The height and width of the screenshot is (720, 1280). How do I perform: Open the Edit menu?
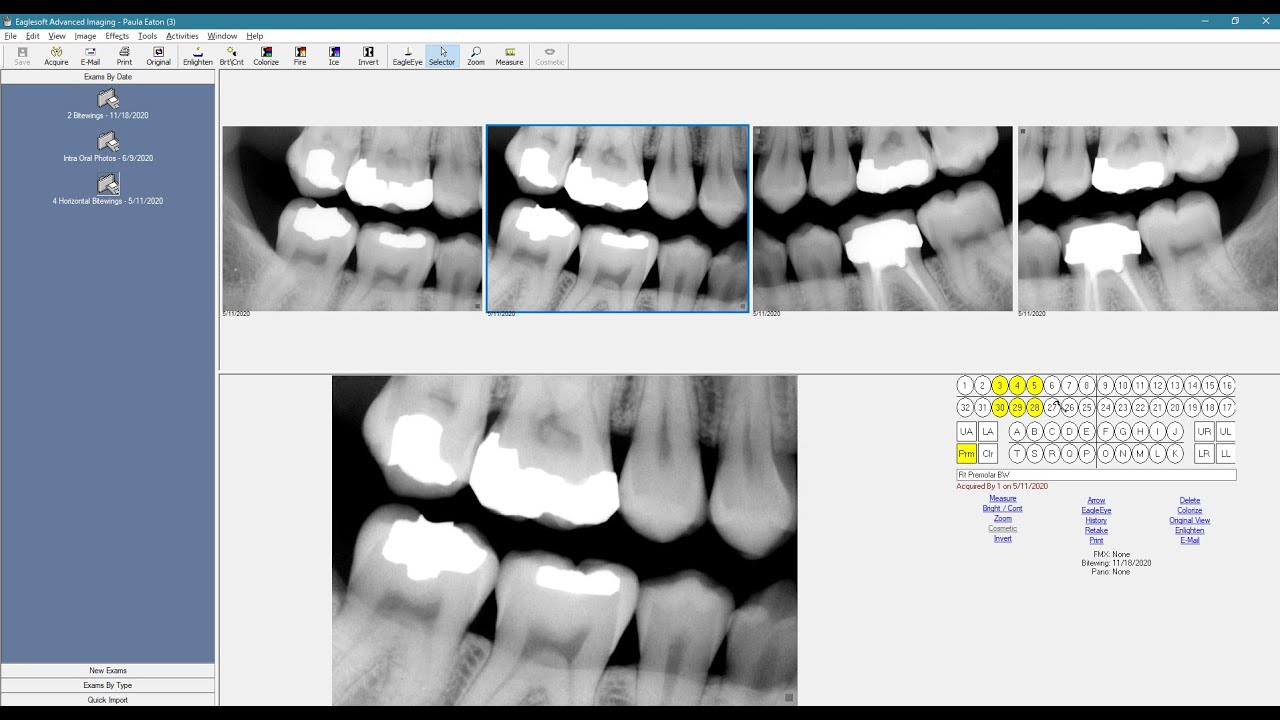[33, 36]
